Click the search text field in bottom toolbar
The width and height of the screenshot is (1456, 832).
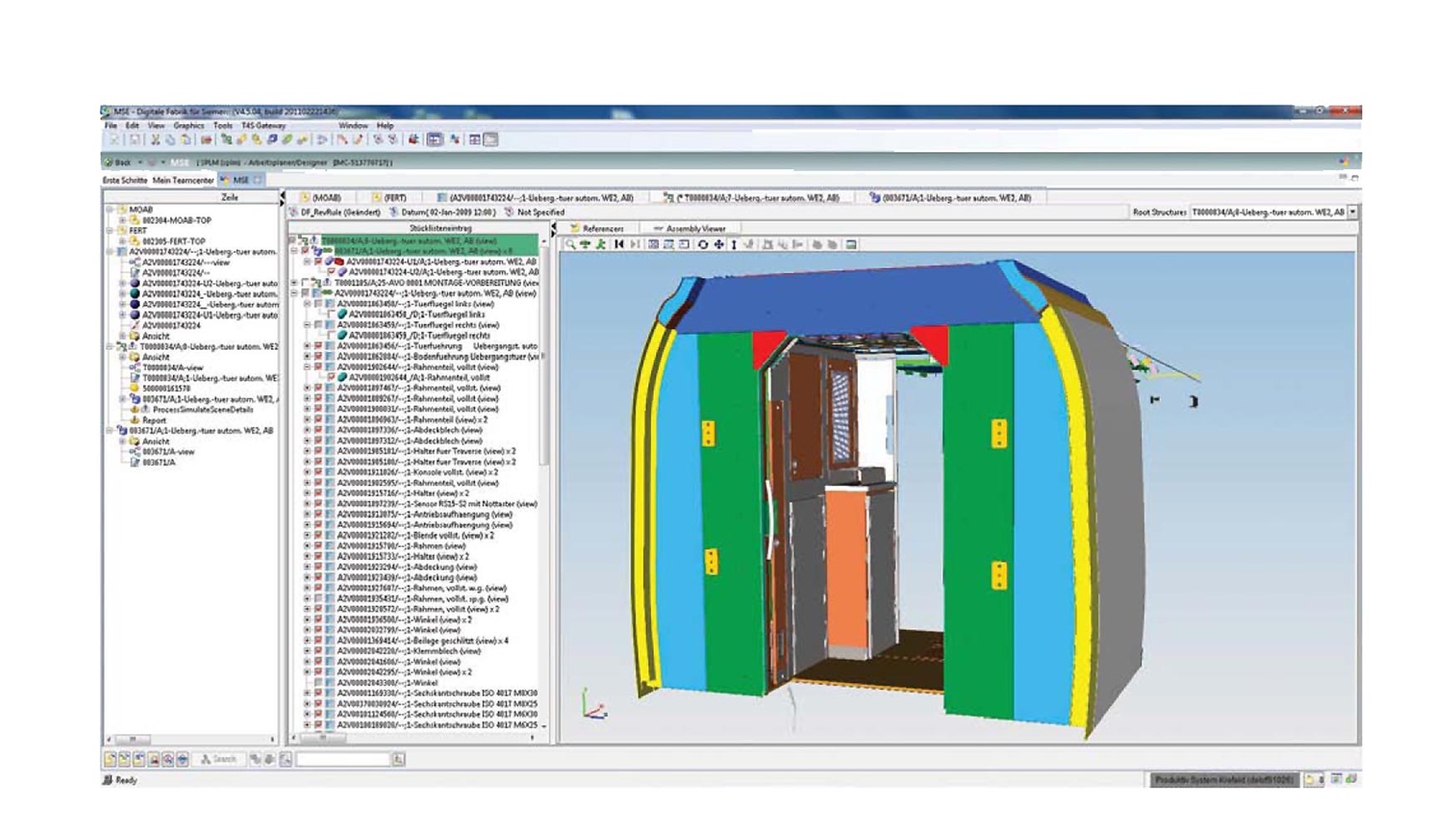pyautogui.click(x=343, y=759)
